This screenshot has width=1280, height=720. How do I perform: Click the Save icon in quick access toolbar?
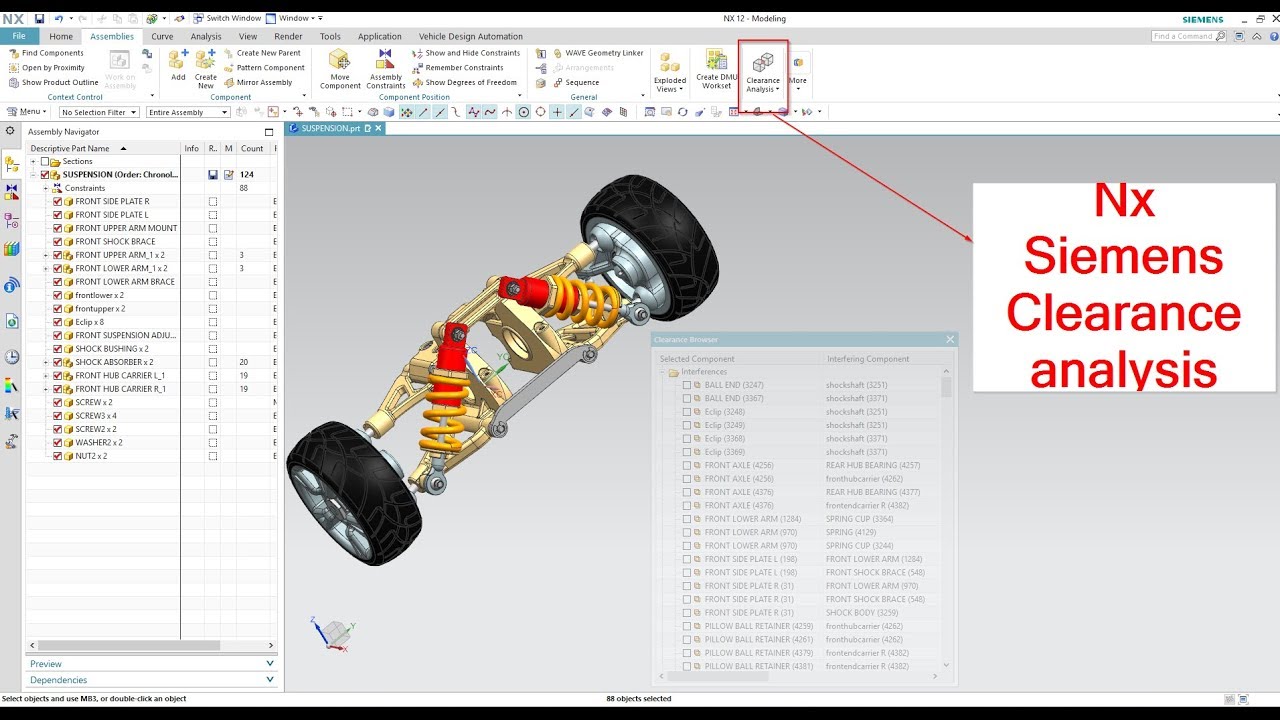(39, 18)
